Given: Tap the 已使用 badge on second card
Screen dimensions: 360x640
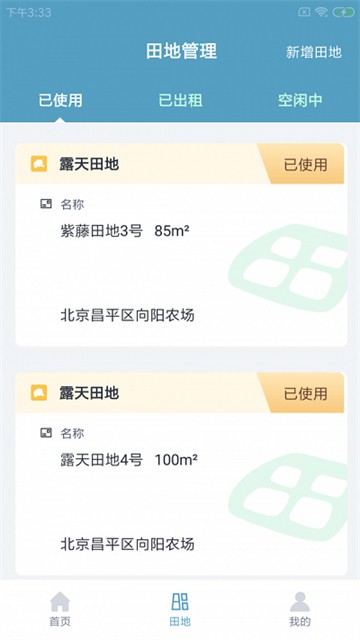Looking at the screenshot, I should pos(305,393).
